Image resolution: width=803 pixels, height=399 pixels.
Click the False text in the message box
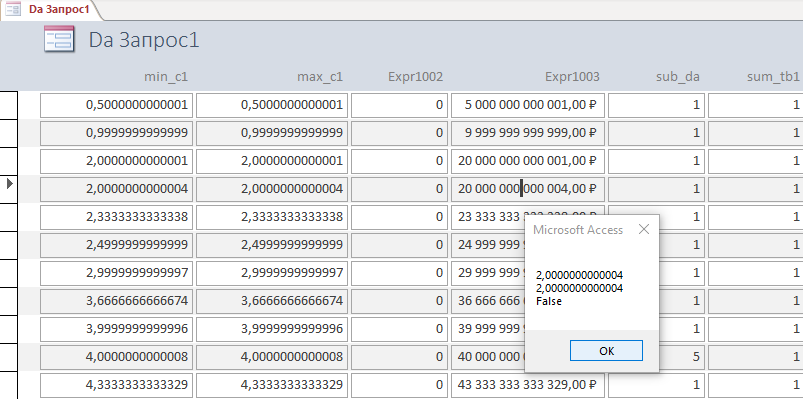click(549, 301)
